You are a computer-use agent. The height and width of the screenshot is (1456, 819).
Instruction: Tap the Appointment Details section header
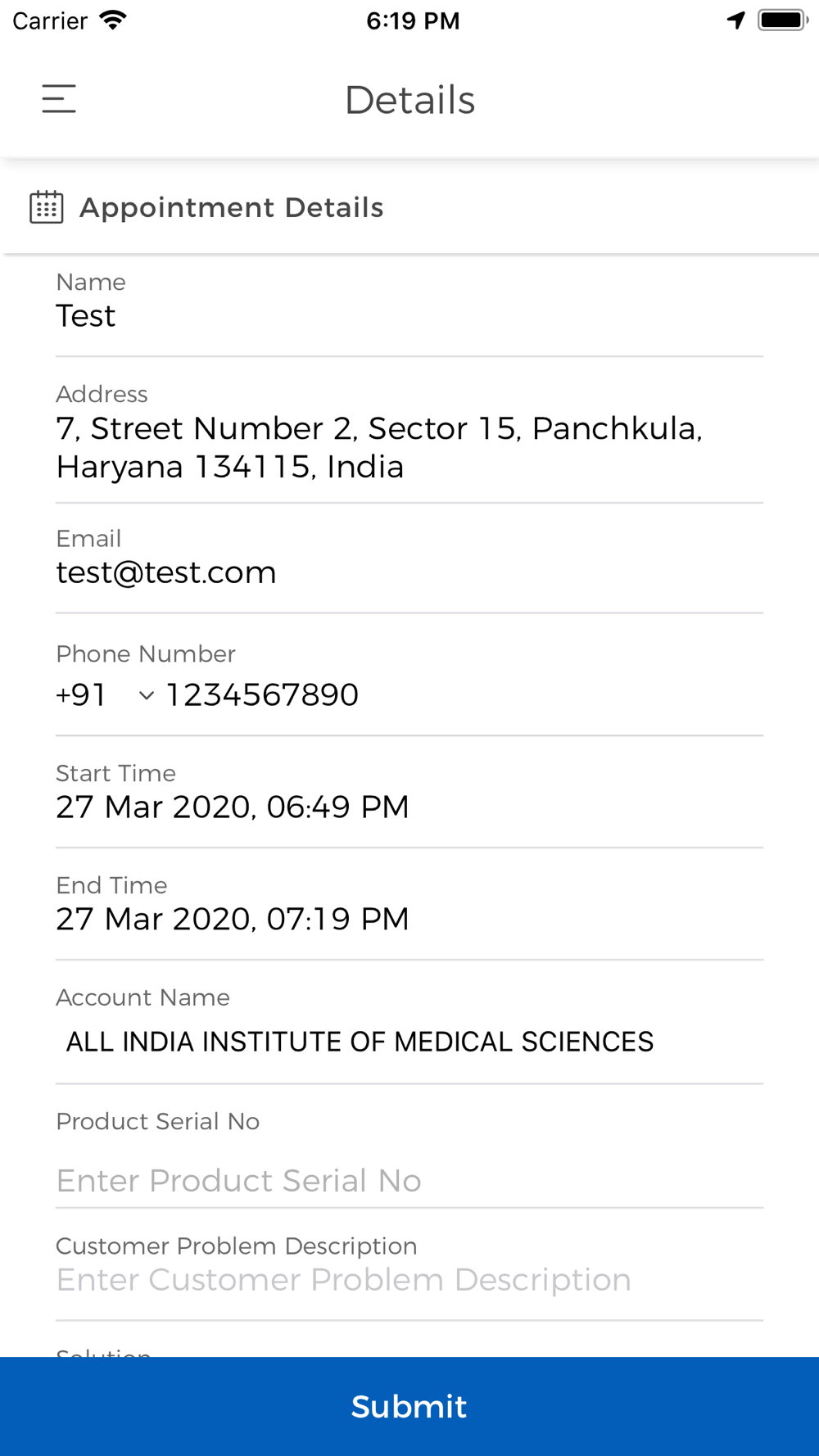tap(232, 207)
